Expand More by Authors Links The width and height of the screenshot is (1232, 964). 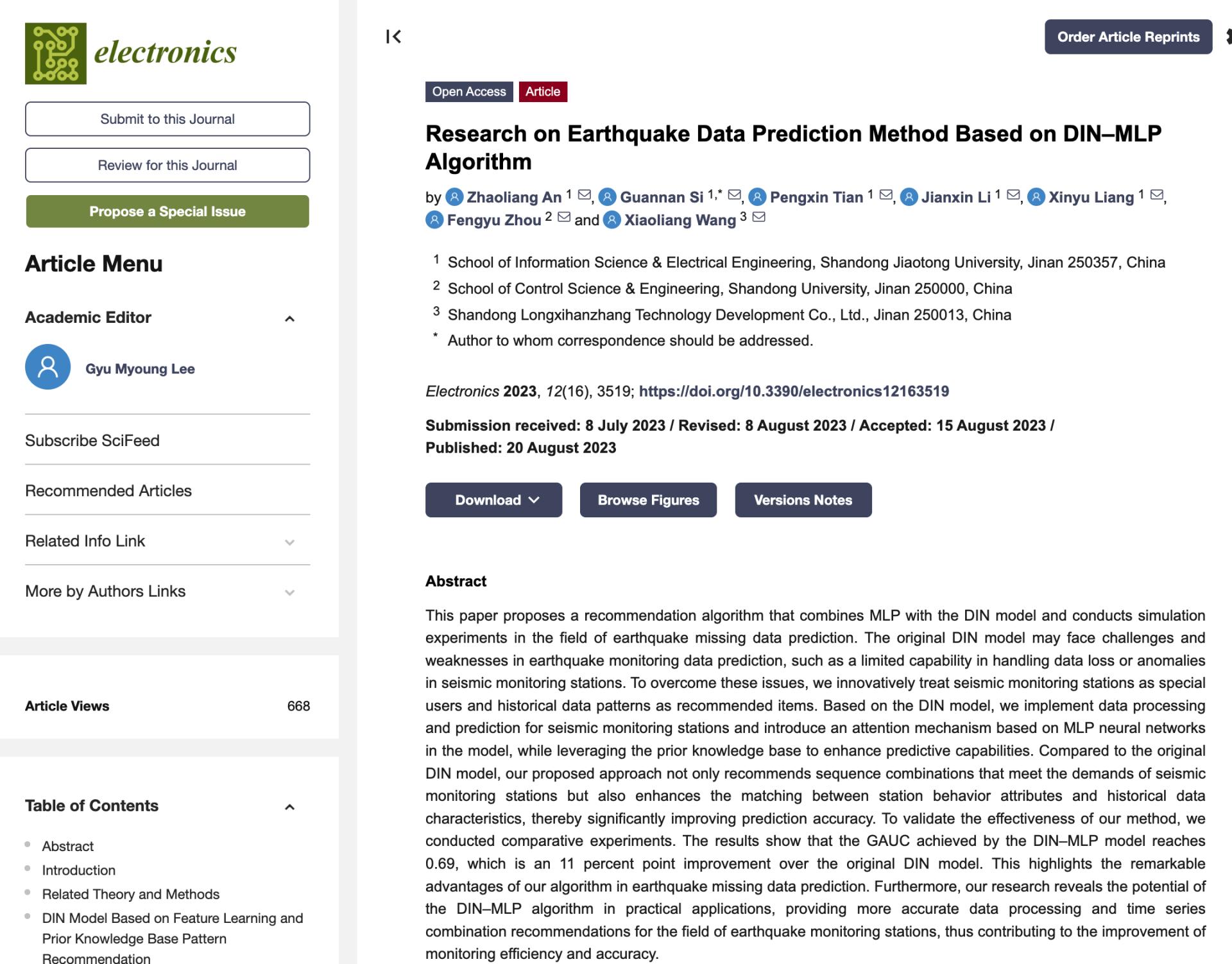(x=289, y=592)
